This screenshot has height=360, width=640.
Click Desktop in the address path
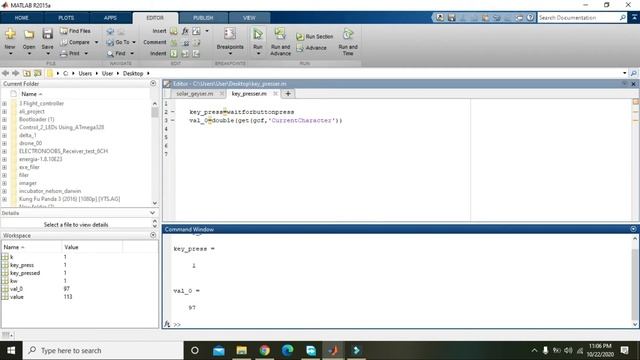(133, 73)
